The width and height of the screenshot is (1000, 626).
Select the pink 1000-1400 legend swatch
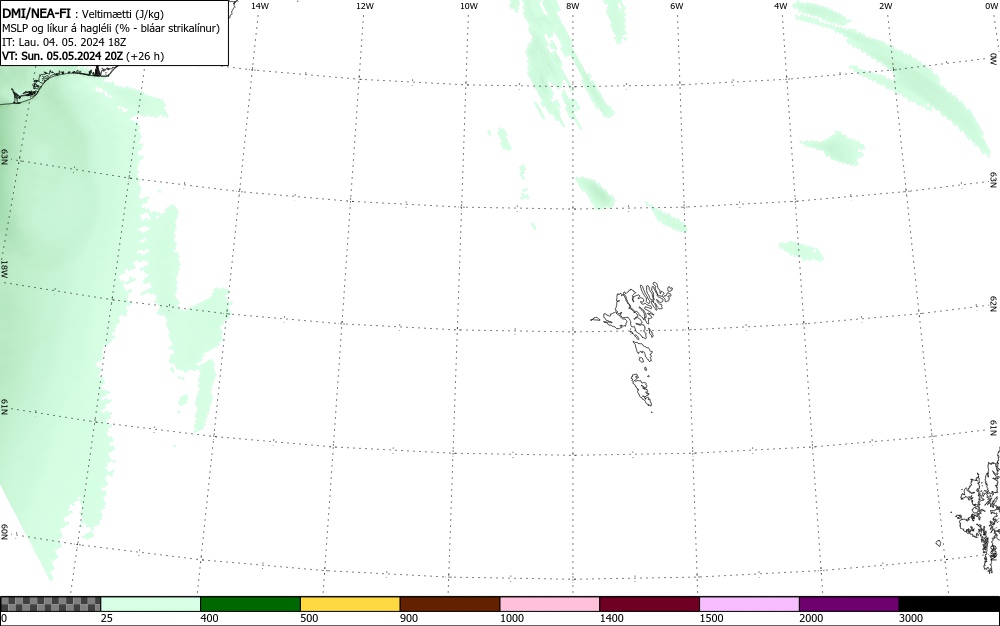coord(550,604)
